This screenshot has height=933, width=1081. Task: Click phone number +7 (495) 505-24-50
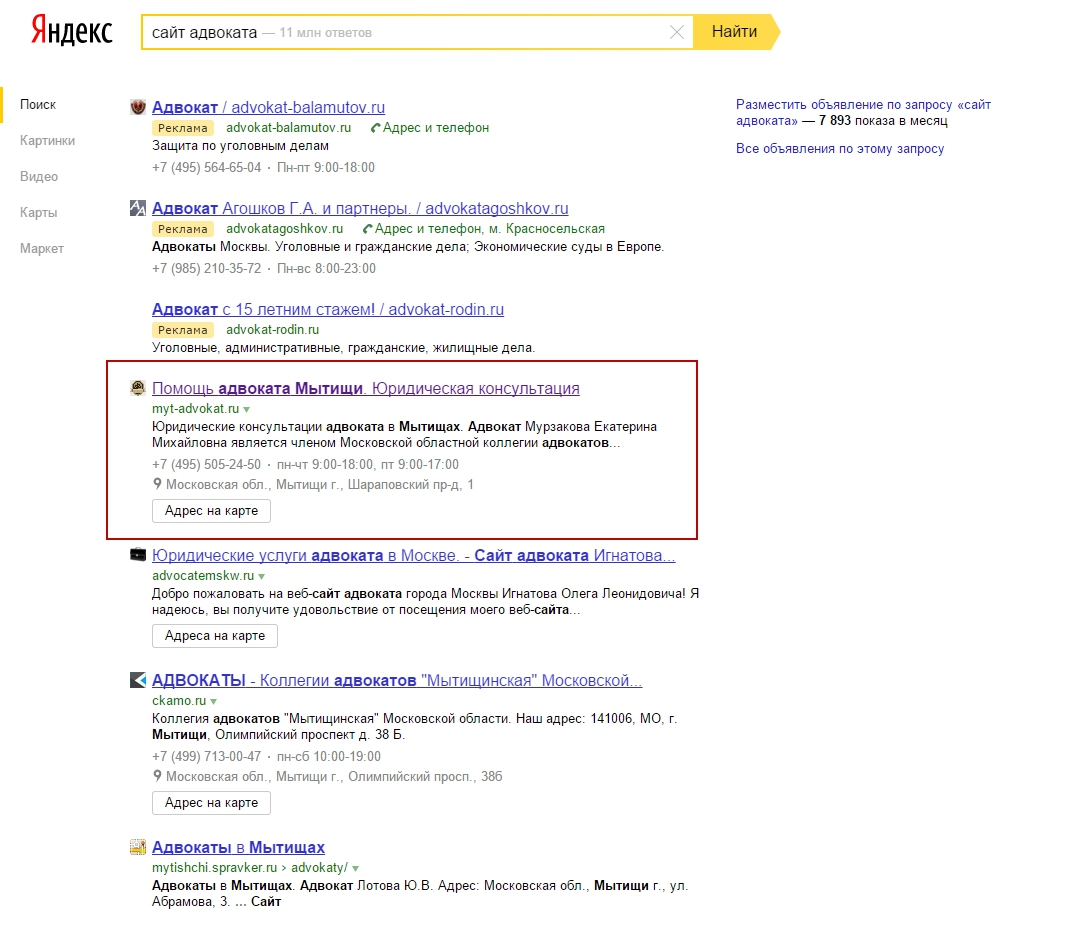pos(206,464)
